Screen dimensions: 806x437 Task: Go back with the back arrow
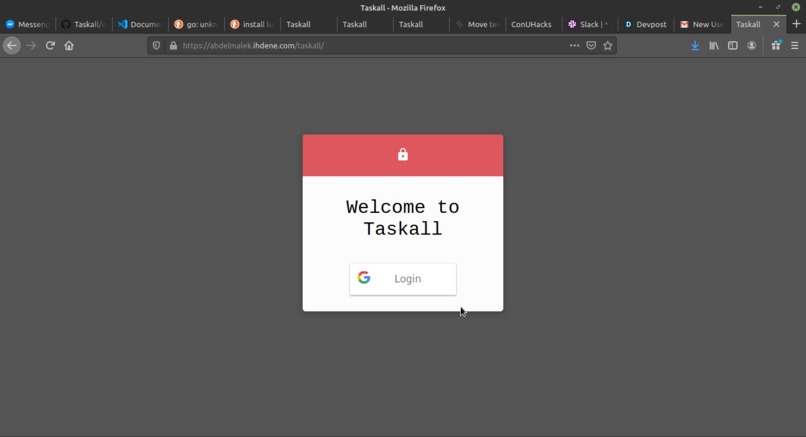click(x=12, y=45)
